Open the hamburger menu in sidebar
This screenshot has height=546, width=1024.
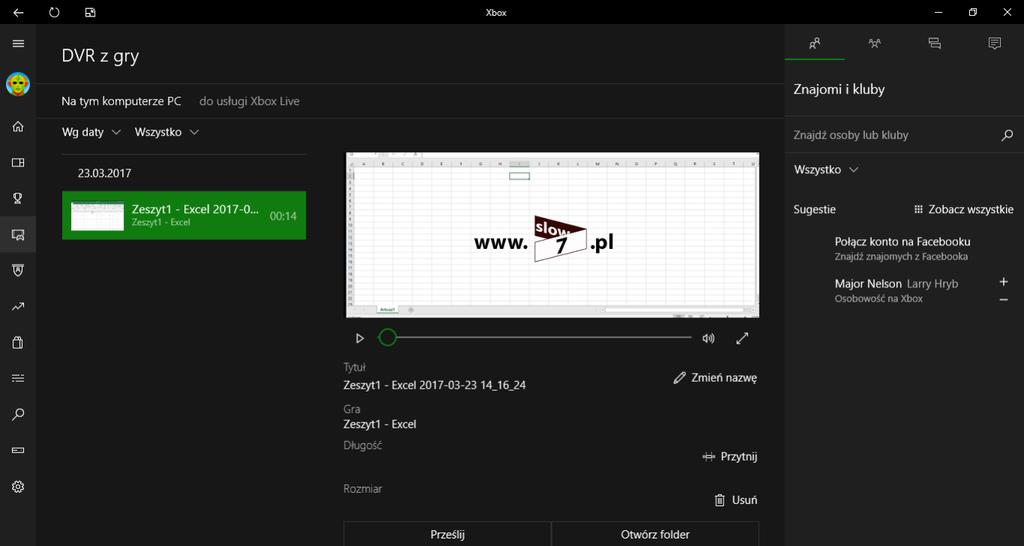(x=18, y=44)
